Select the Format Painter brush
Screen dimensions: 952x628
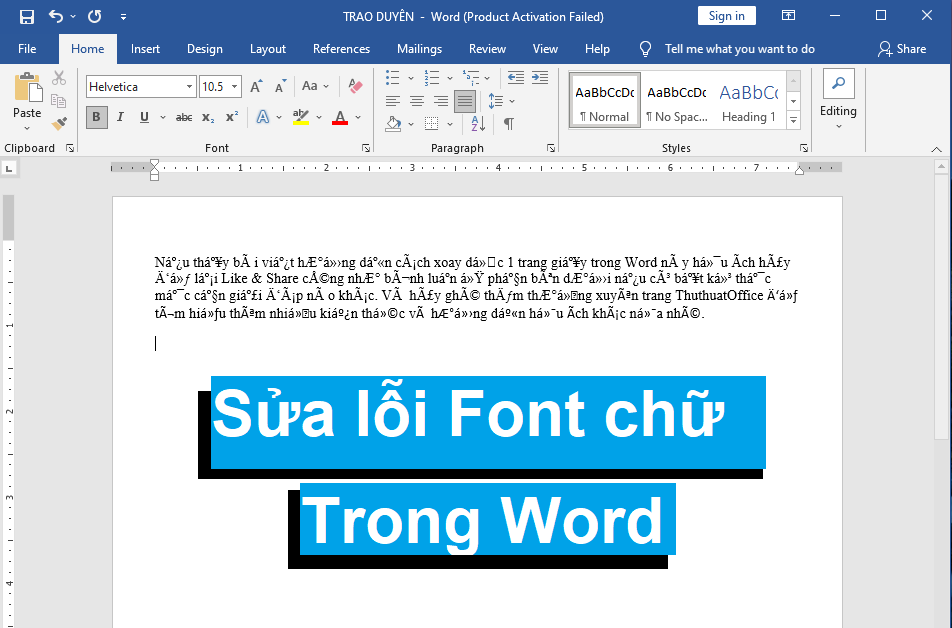[x=59, y=123]
